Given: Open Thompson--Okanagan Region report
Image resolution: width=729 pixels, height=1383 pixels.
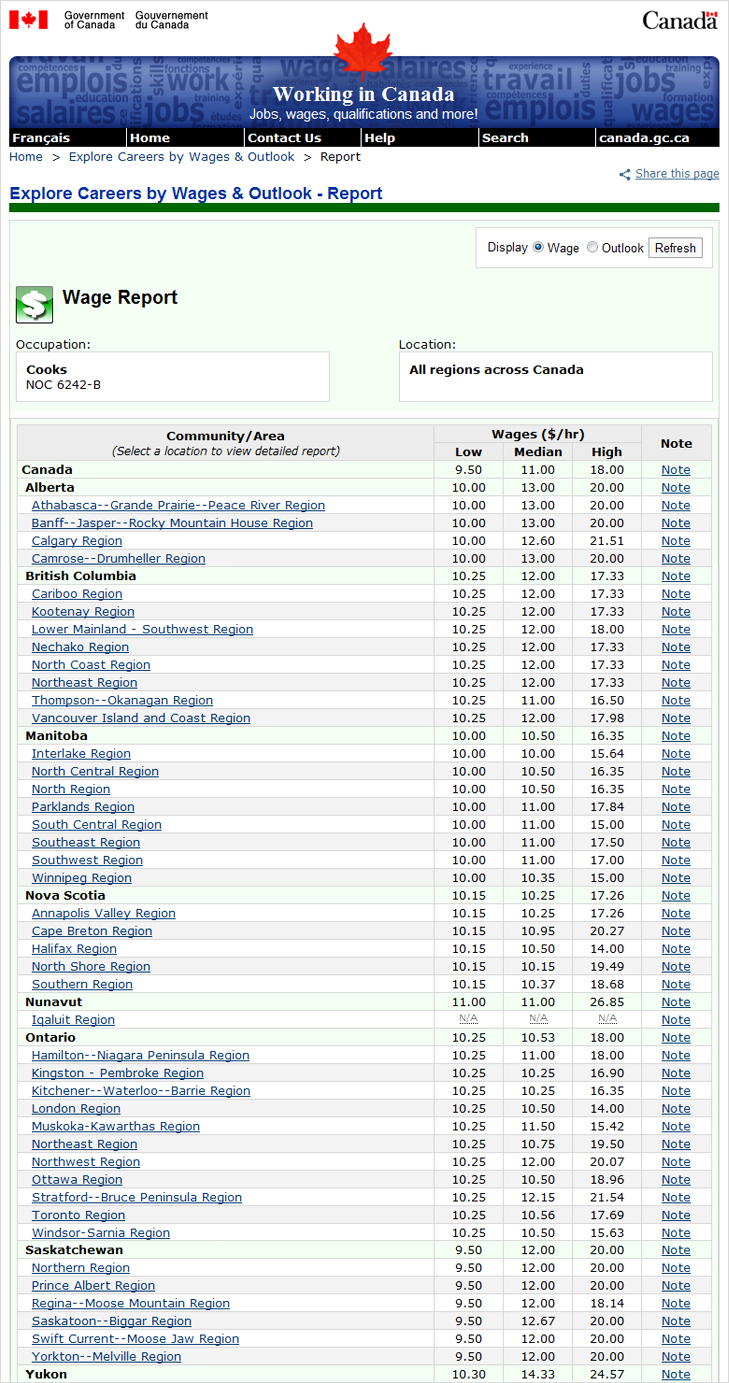Looking at the screenshot, I should click(122, 701).
